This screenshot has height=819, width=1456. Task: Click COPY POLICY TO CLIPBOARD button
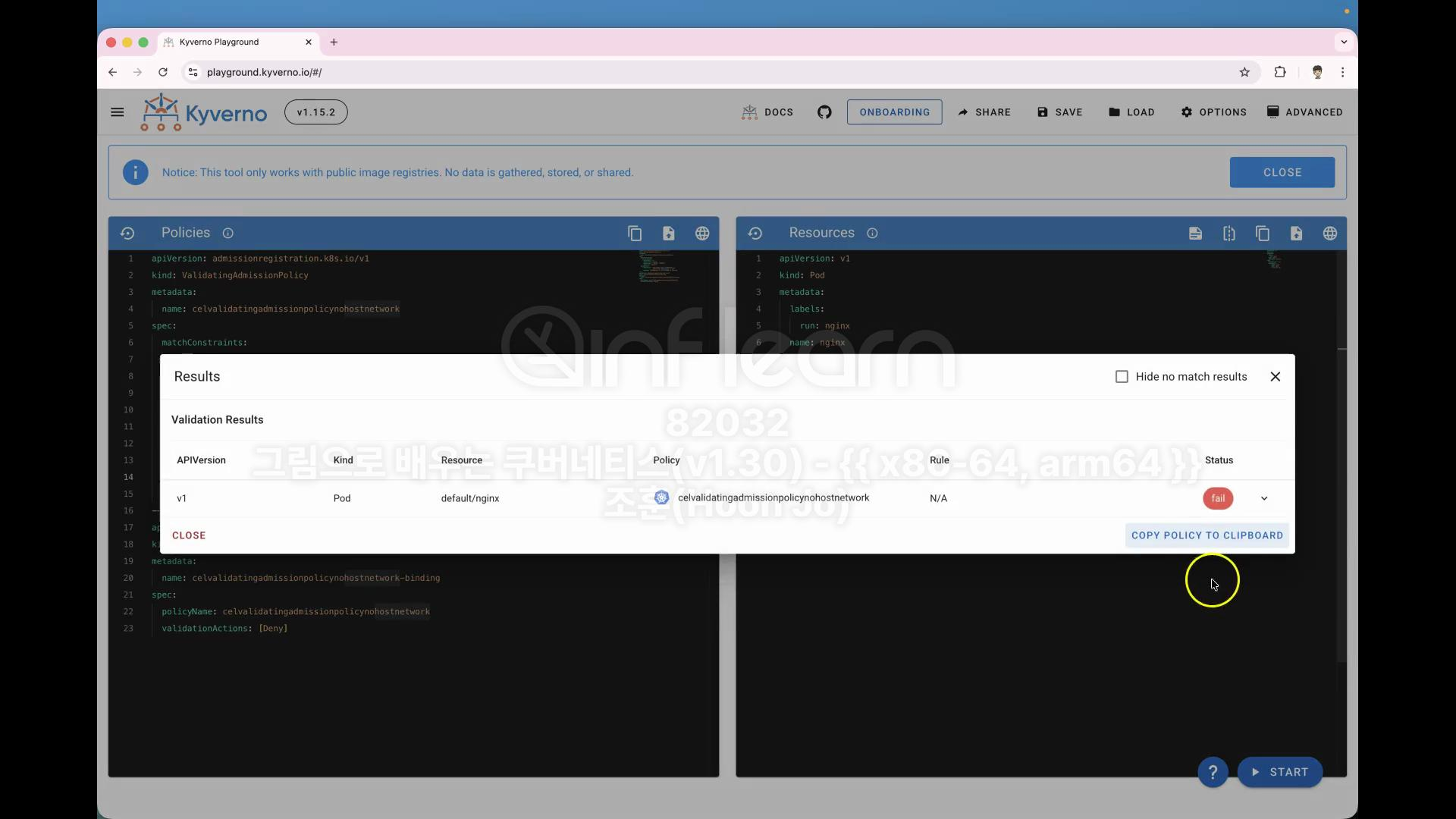tap(1207, 535)
